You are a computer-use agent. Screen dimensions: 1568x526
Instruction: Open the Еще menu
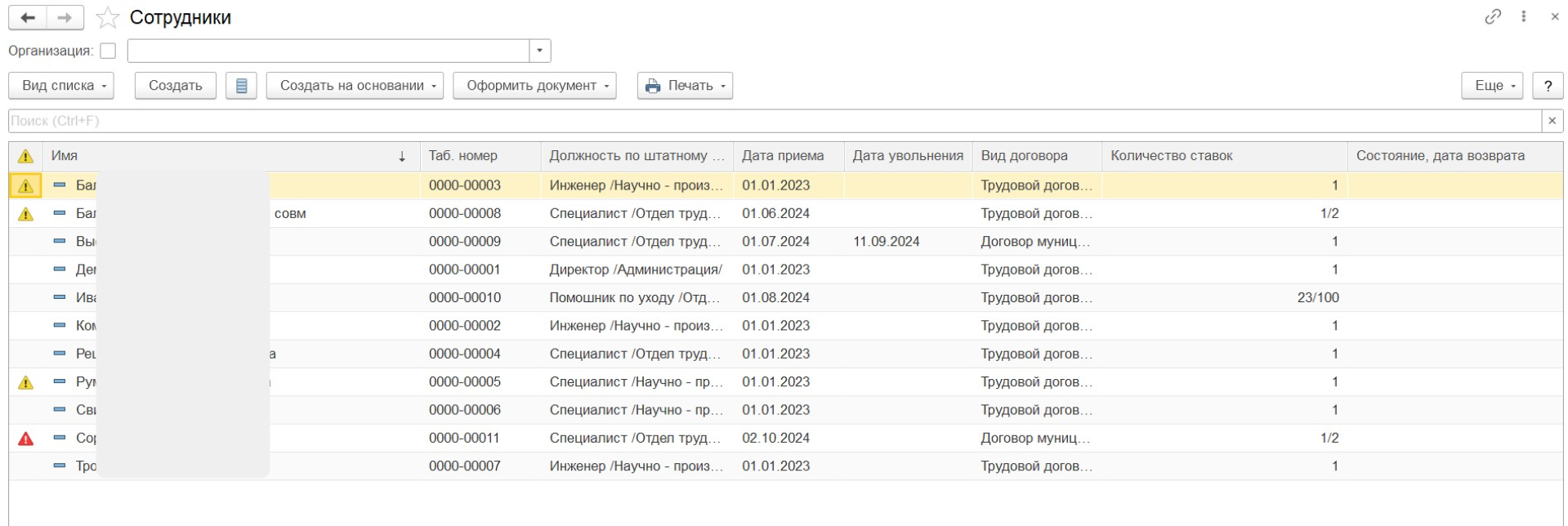point(1492,86)
